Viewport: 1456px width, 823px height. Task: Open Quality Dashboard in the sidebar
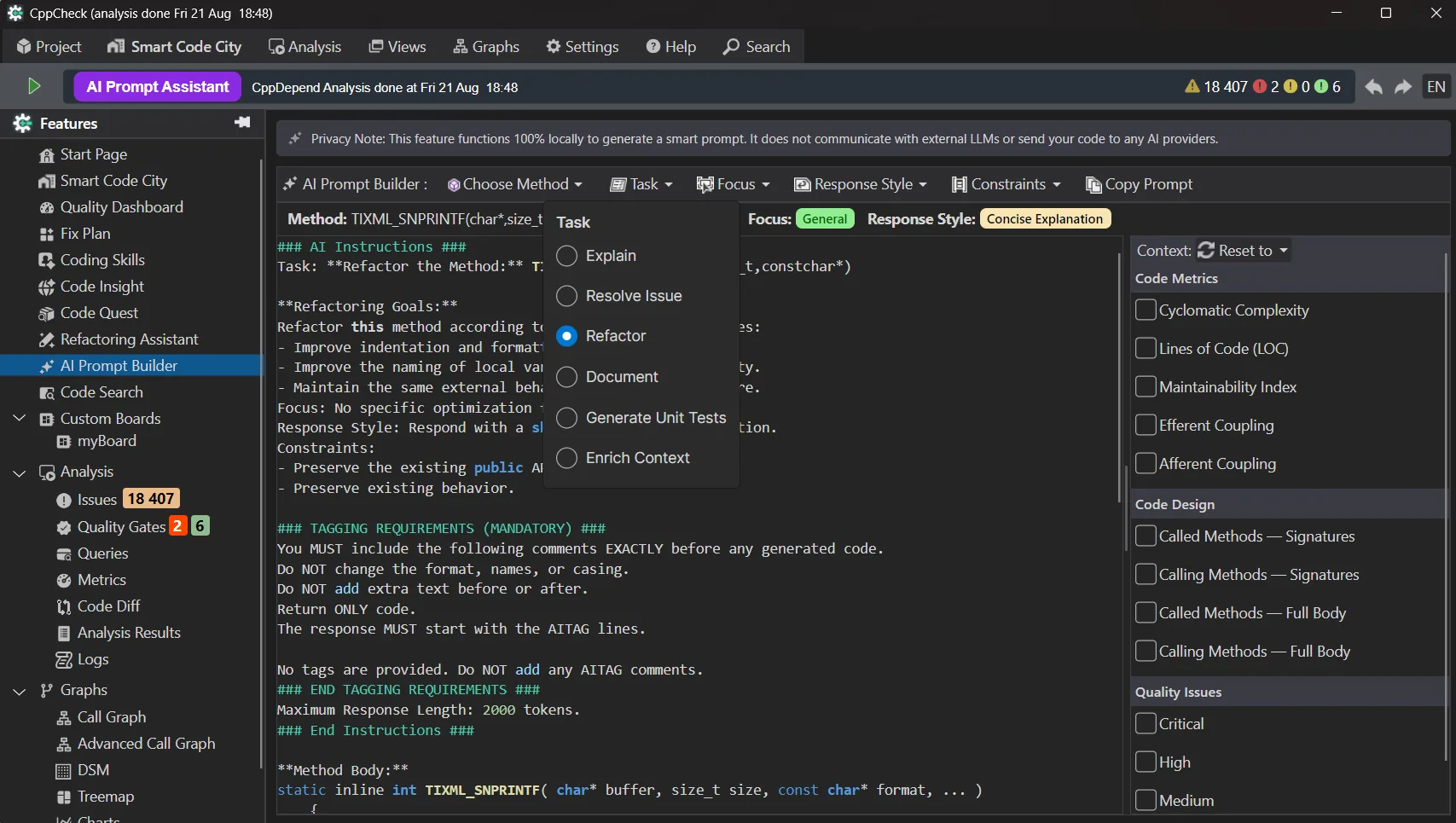(111, 207)
